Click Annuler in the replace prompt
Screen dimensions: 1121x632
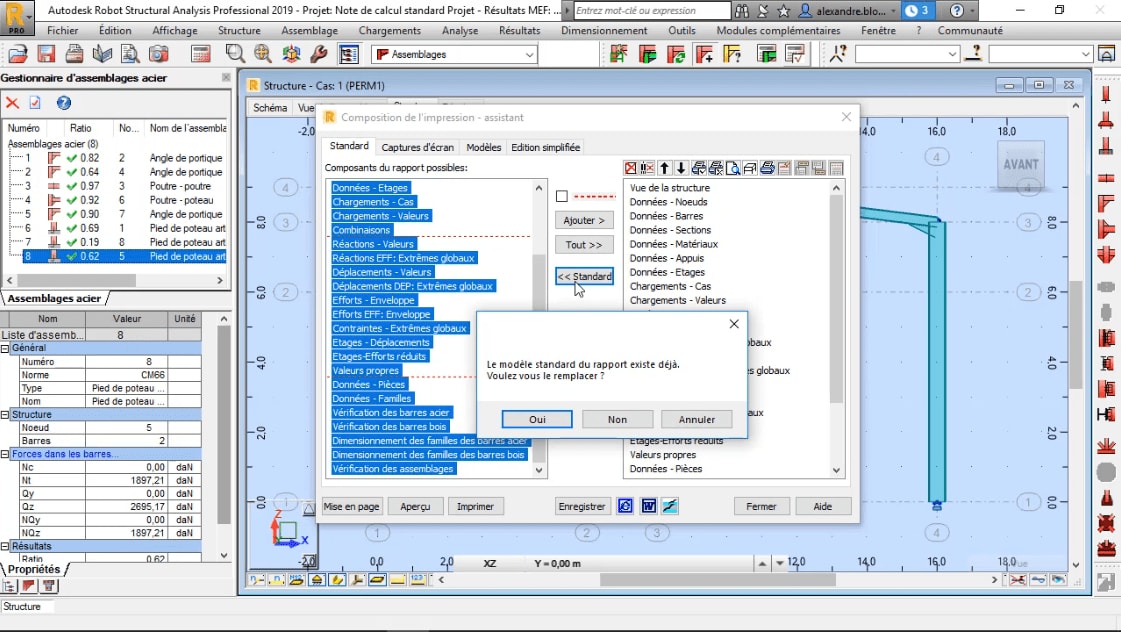point(697,420)
